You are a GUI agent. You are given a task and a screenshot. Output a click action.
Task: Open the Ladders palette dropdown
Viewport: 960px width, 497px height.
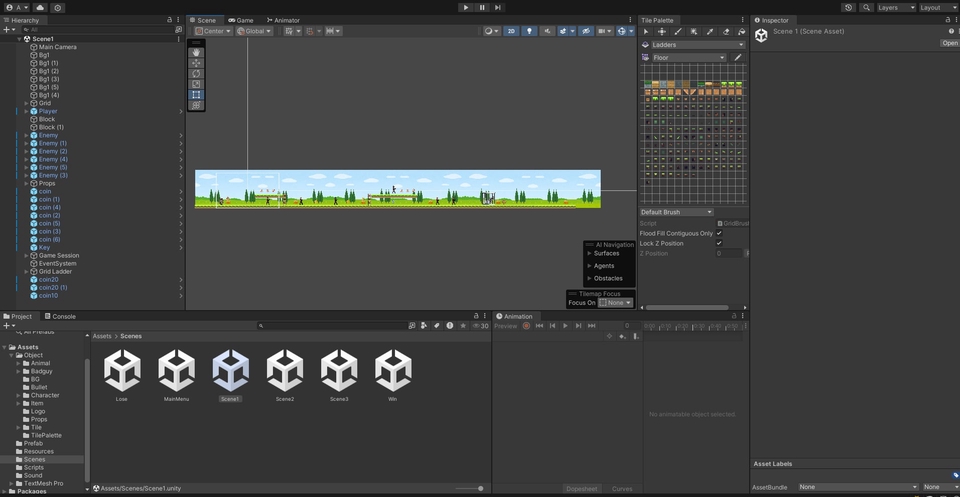tap(696, 45)
